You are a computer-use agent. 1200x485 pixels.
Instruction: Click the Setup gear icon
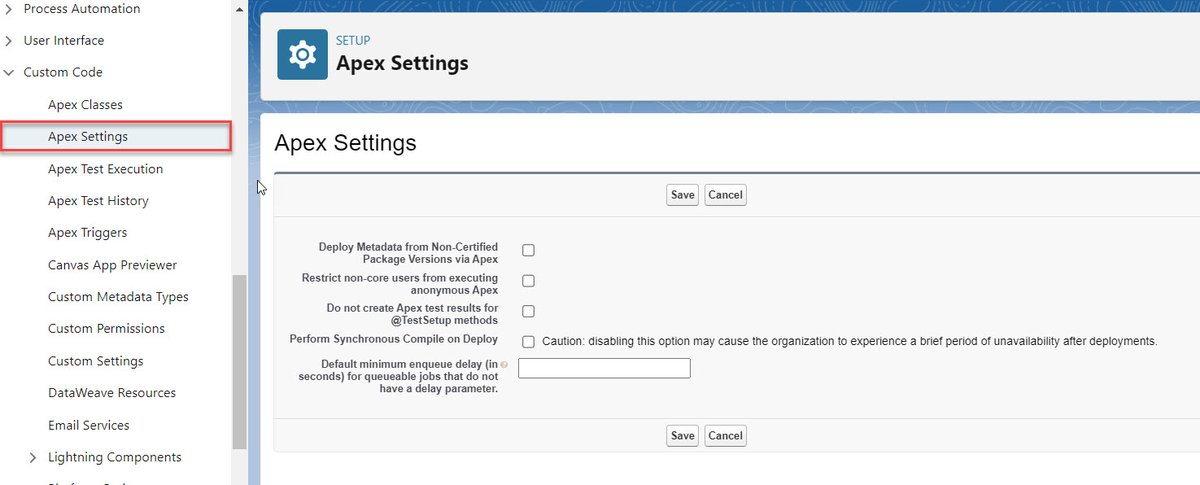(302, 55)
